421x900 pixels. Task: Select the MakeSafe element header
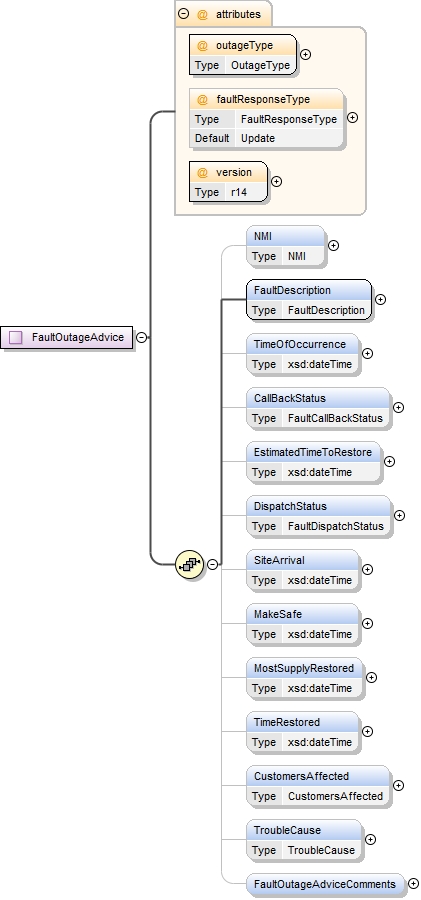pos(303,614)
